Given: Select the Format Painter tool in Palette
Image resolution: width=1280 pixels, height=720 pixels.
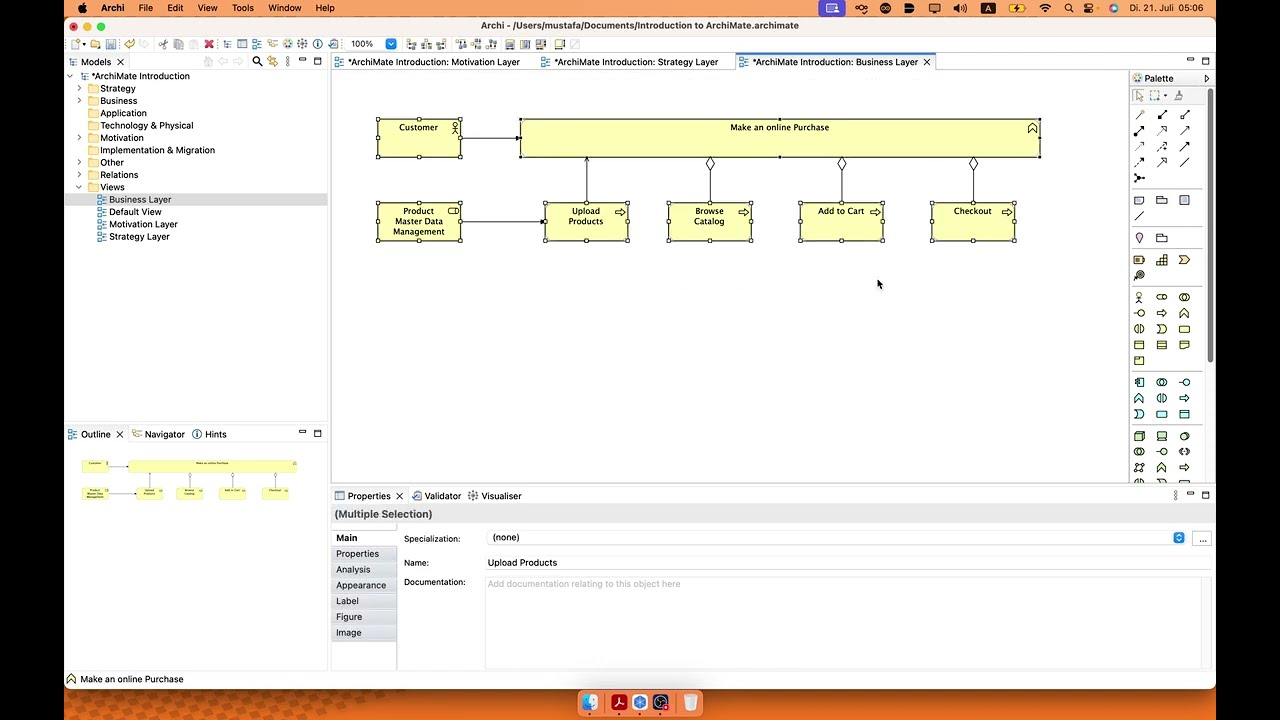Looking at the screenshot, I should coord(1178,96).
